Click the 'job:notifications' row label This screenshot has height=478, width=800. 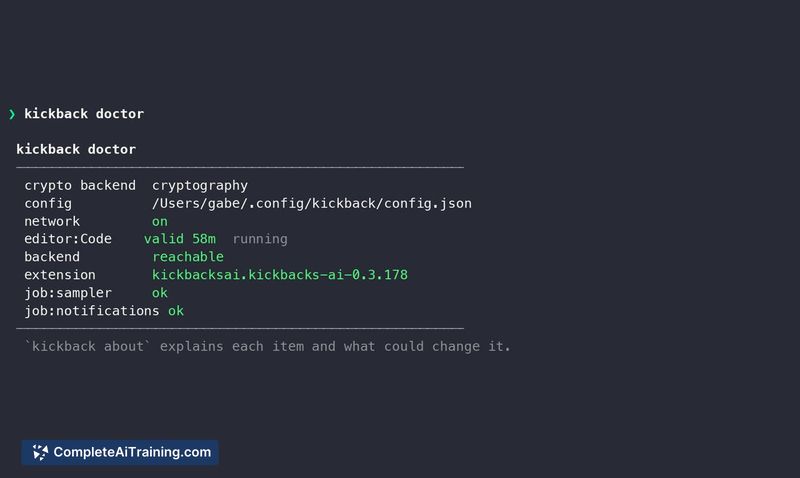coord(92,311)
